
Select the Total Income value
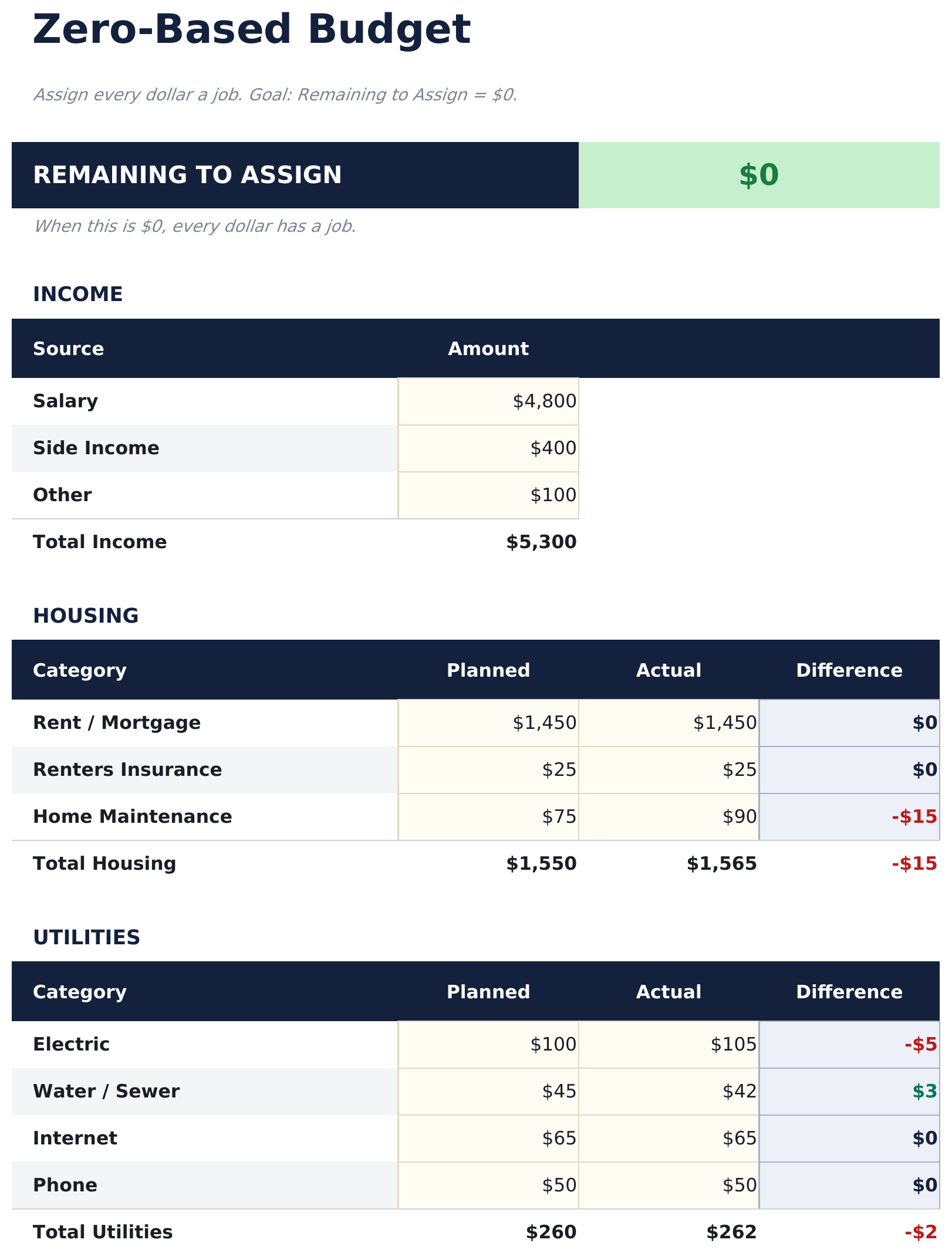point(541,542)
